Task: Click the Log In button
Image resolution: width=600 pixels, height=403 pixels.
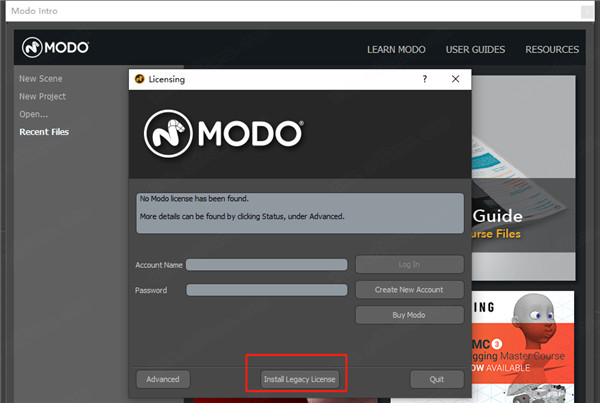Action: (409, 264)
